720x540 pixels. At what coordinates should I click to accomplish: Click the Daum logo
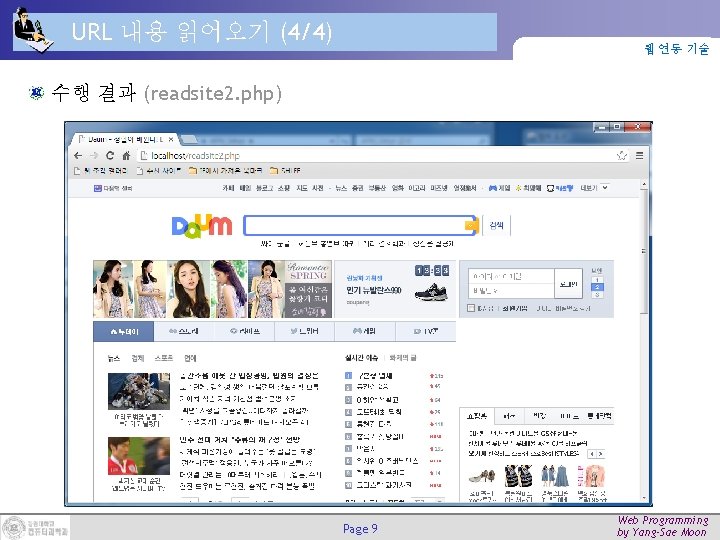pos(202,226)
